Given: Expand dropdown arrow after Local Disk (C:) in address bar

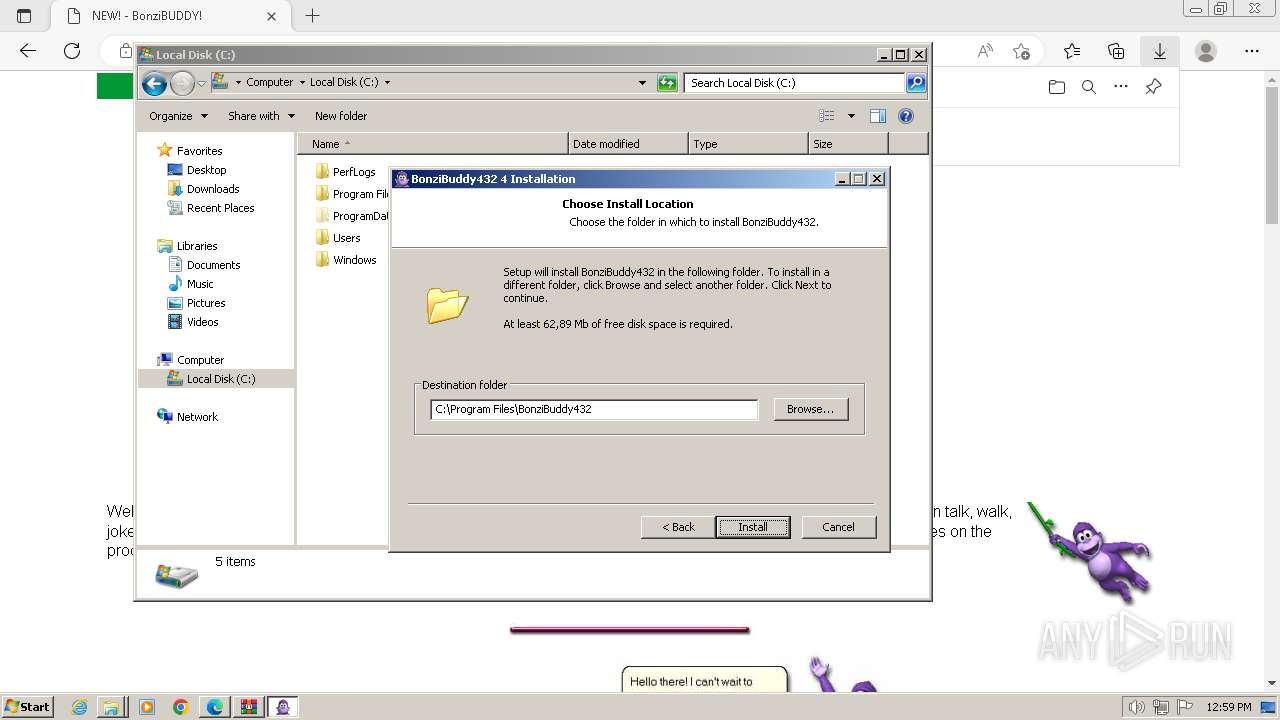Looking at the screenshot, I should pos(388,83).
